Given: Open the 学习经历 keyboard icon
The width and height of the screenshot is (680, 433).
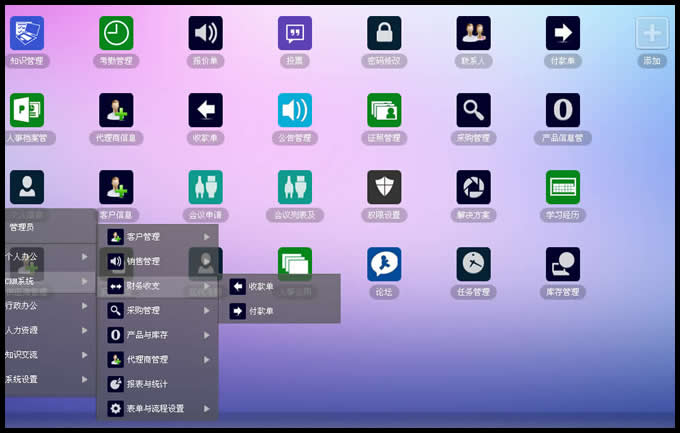Looking at the screenshot, I should point(563,187).
